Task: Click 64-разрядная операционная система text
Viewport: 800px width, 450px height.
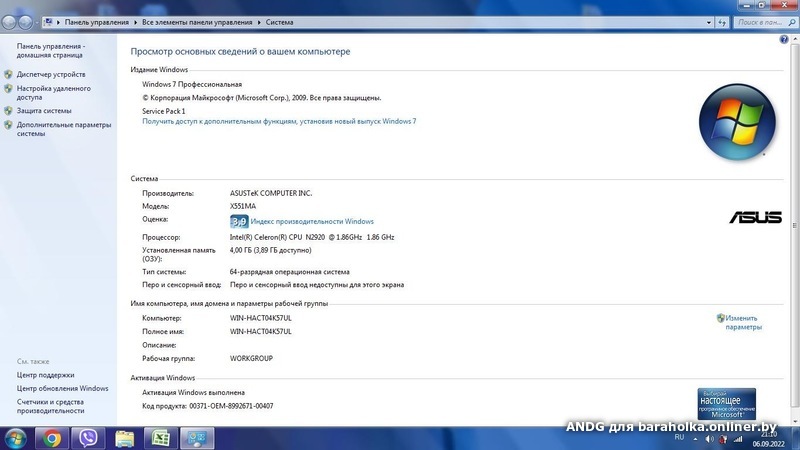Action: [x=290, y=272]
